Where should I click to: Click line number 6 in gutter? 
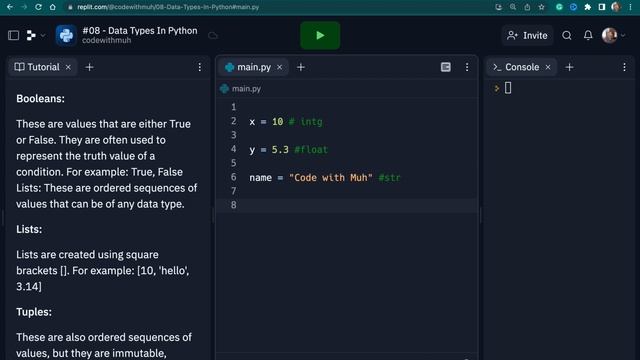[x=233, y=177]
